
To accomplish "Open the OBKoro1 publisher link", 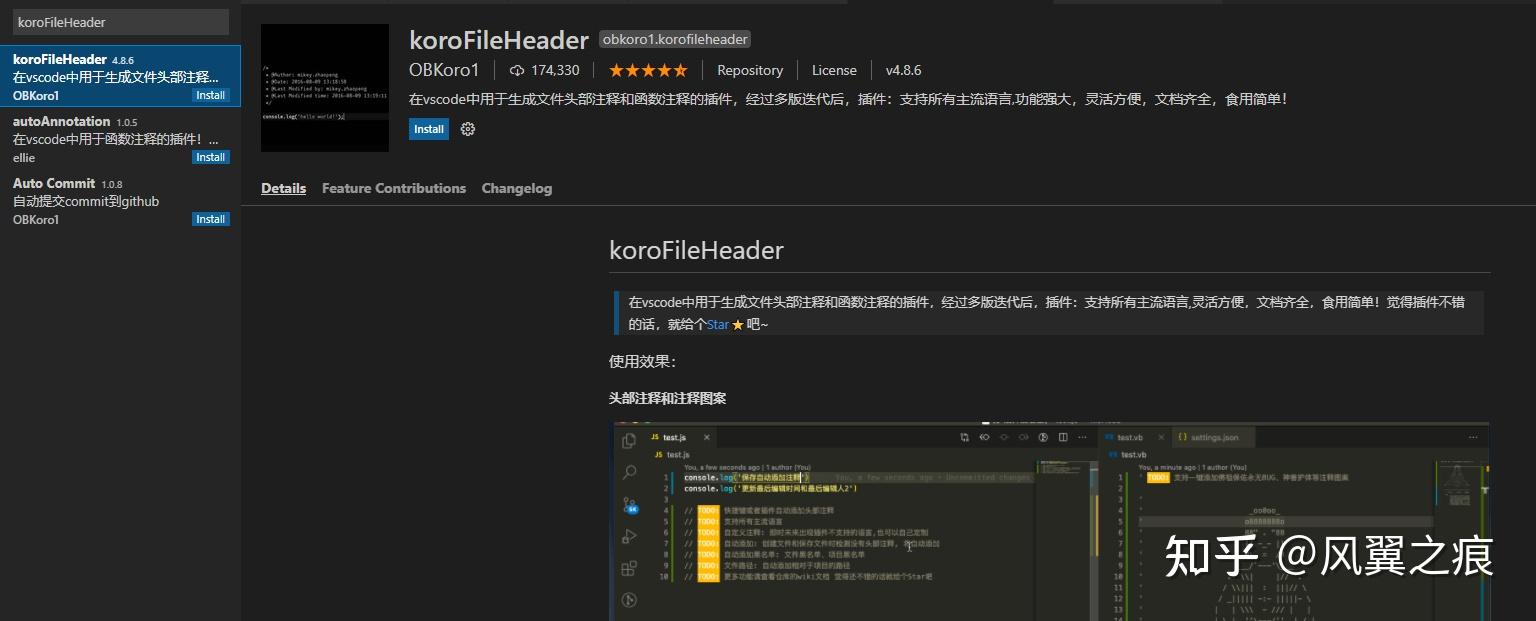I will coord(444,70).
